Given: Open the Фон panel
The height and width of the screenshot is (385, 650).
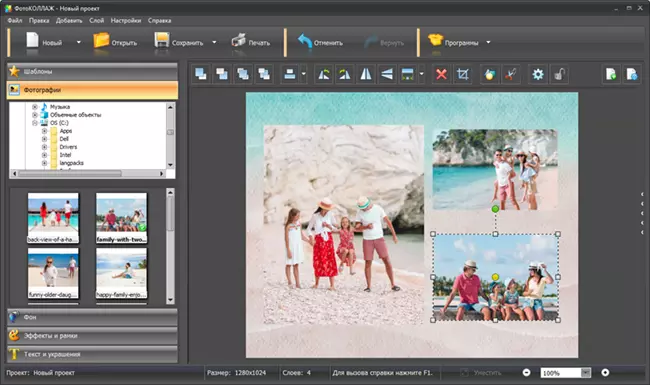Looking at the screenshot, I should coord(92,317).
